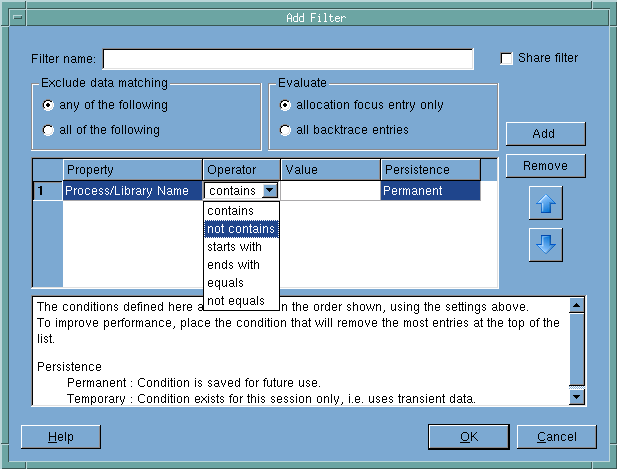
Task: Select 'all of the following' radio option
Action: [49, 130]
